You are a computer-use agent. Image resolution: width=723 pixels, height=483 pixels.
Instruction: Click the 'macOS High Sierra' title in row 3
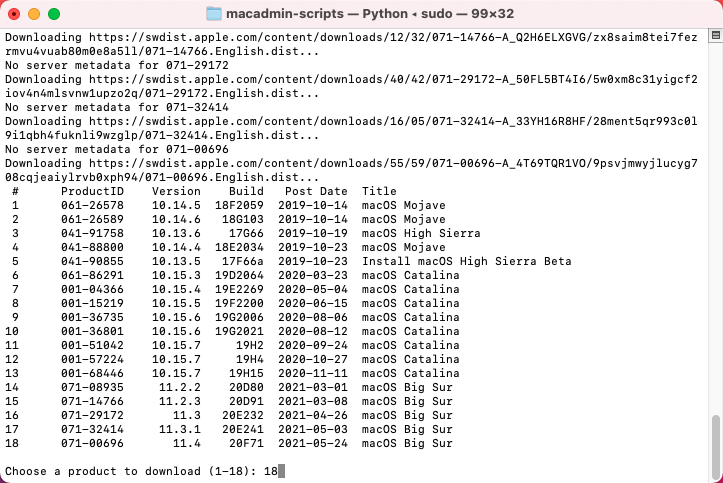(421, 233)
